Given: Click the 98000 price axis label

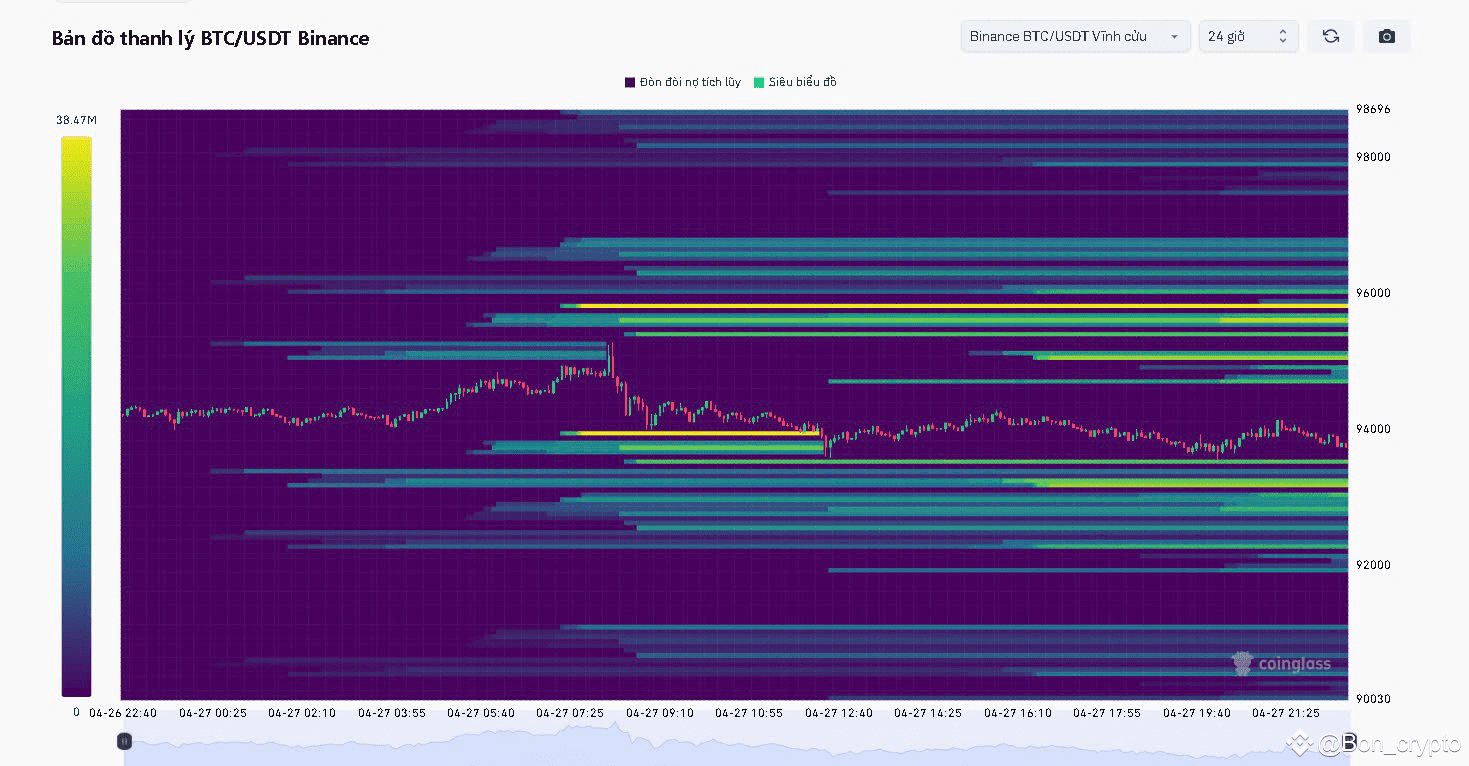Looking at the screenshot, I should (x=1373, y=157).
